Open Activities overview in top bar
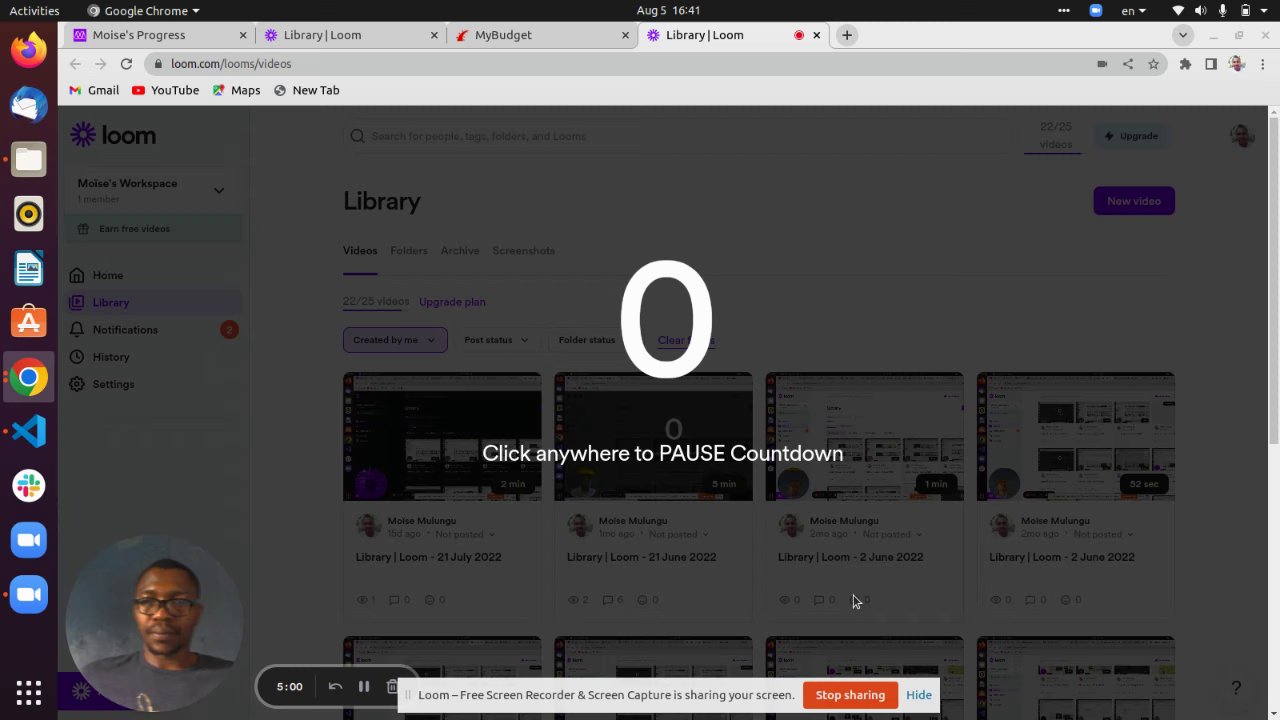1280x720 pixels. pos(34,11)
